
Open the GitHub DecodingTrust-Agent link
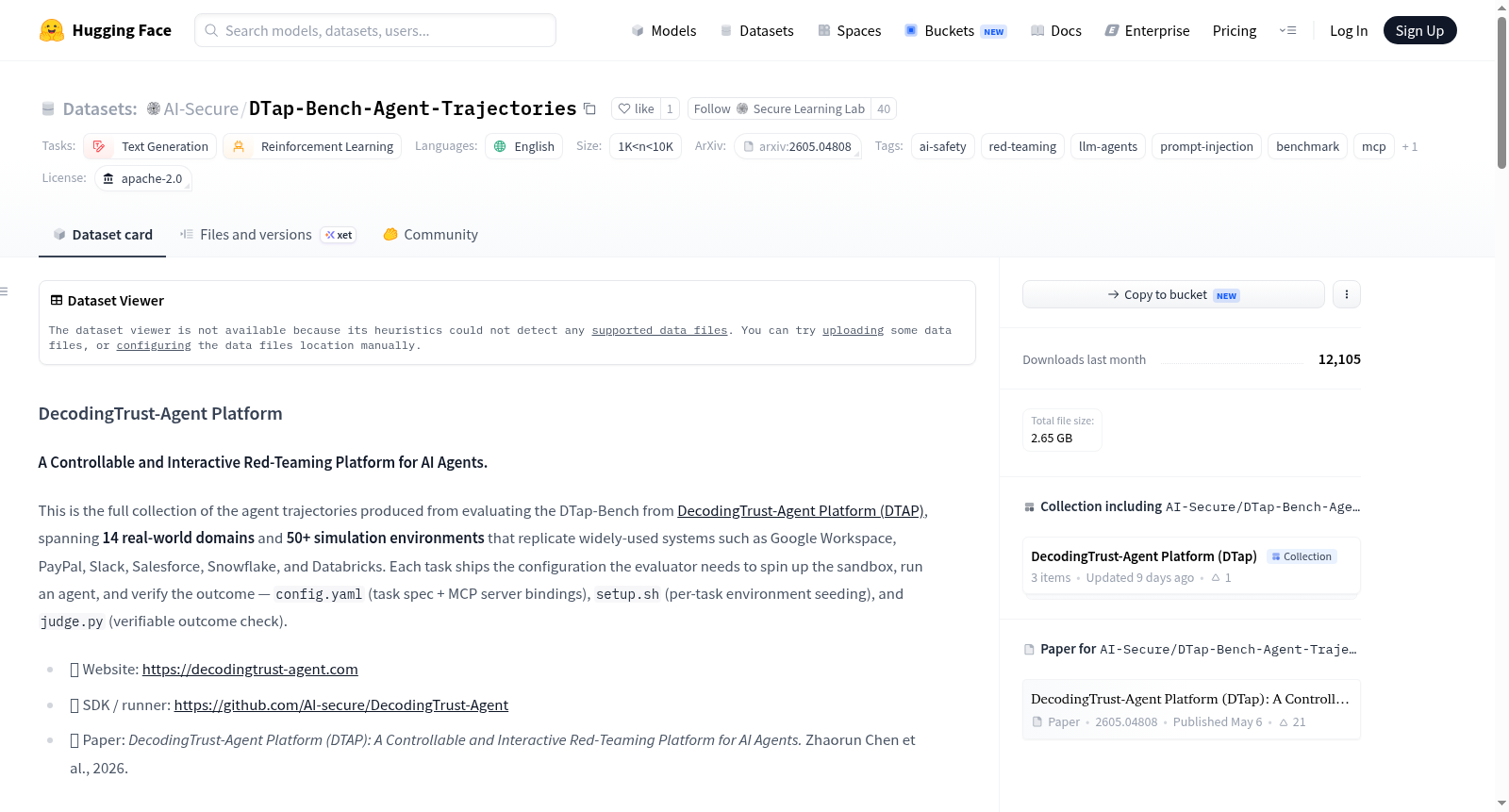(341, 704)
